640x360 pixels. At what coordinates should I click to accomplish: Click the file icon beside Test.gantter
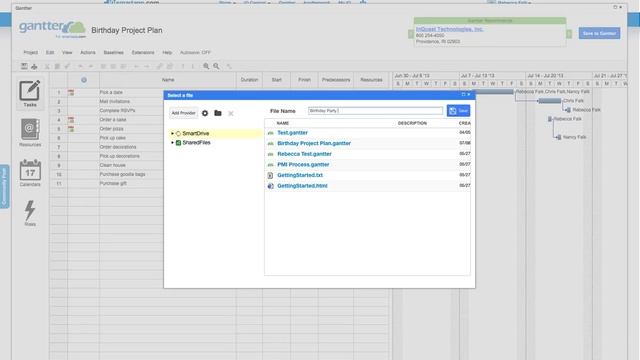tap(270, 133)
